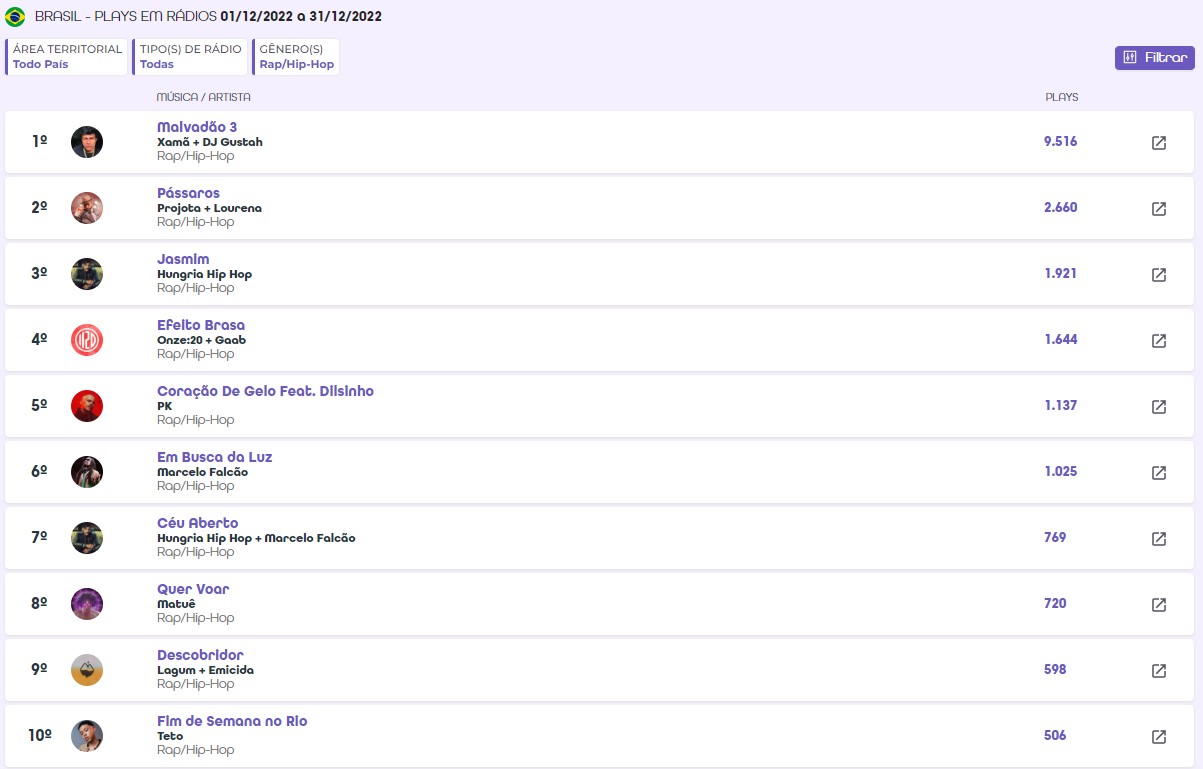Open Coração De Gelo Feat. Dilsinho title
Viewport: 1203px width, 769px height.
(265, 391)
